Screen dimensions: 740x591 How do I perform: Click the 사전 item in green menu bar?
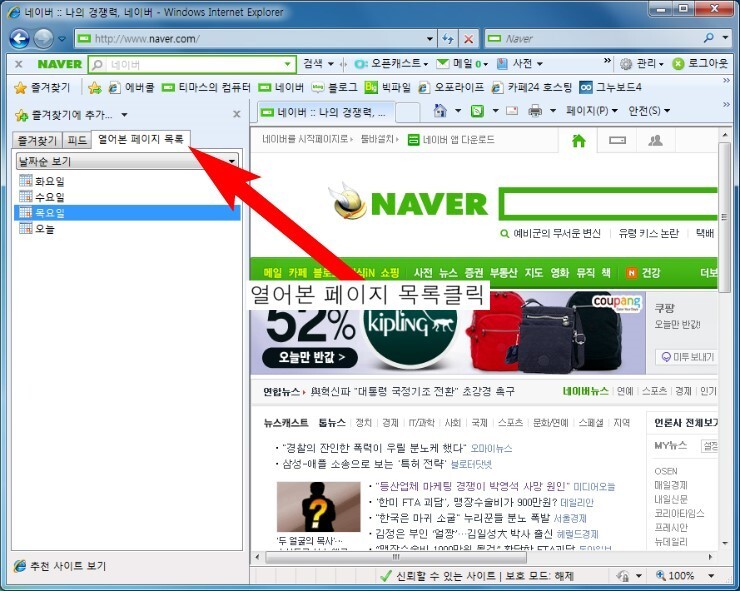point(423,273)
